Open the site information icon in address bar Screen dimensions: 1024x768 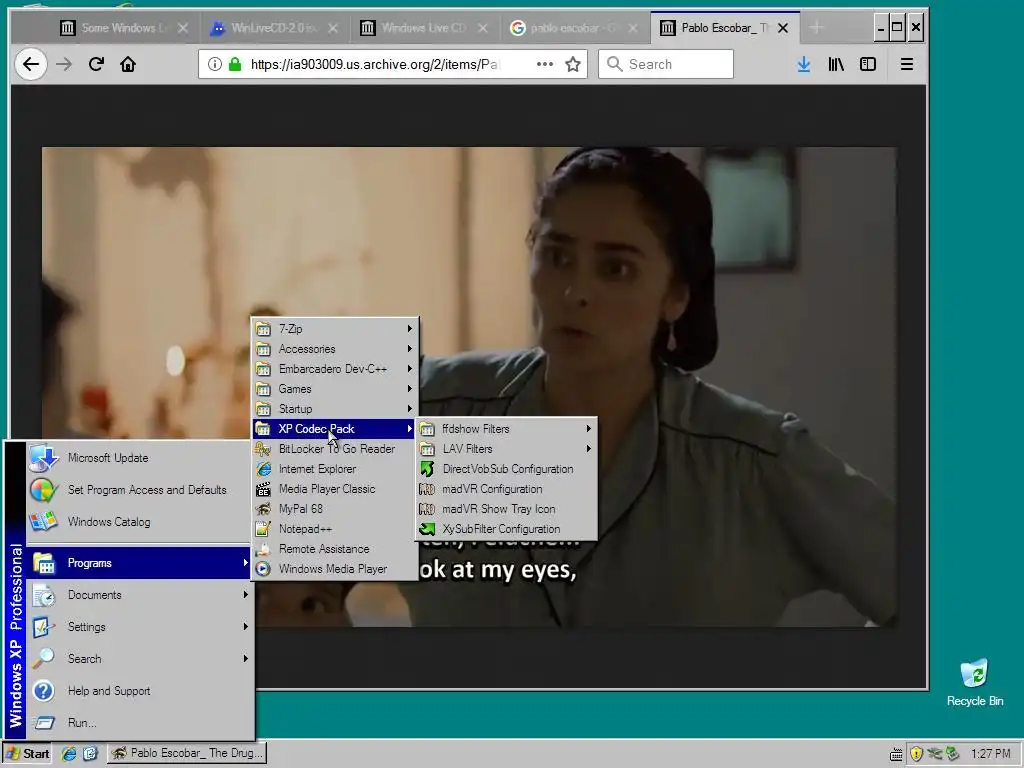pos(214,64)
